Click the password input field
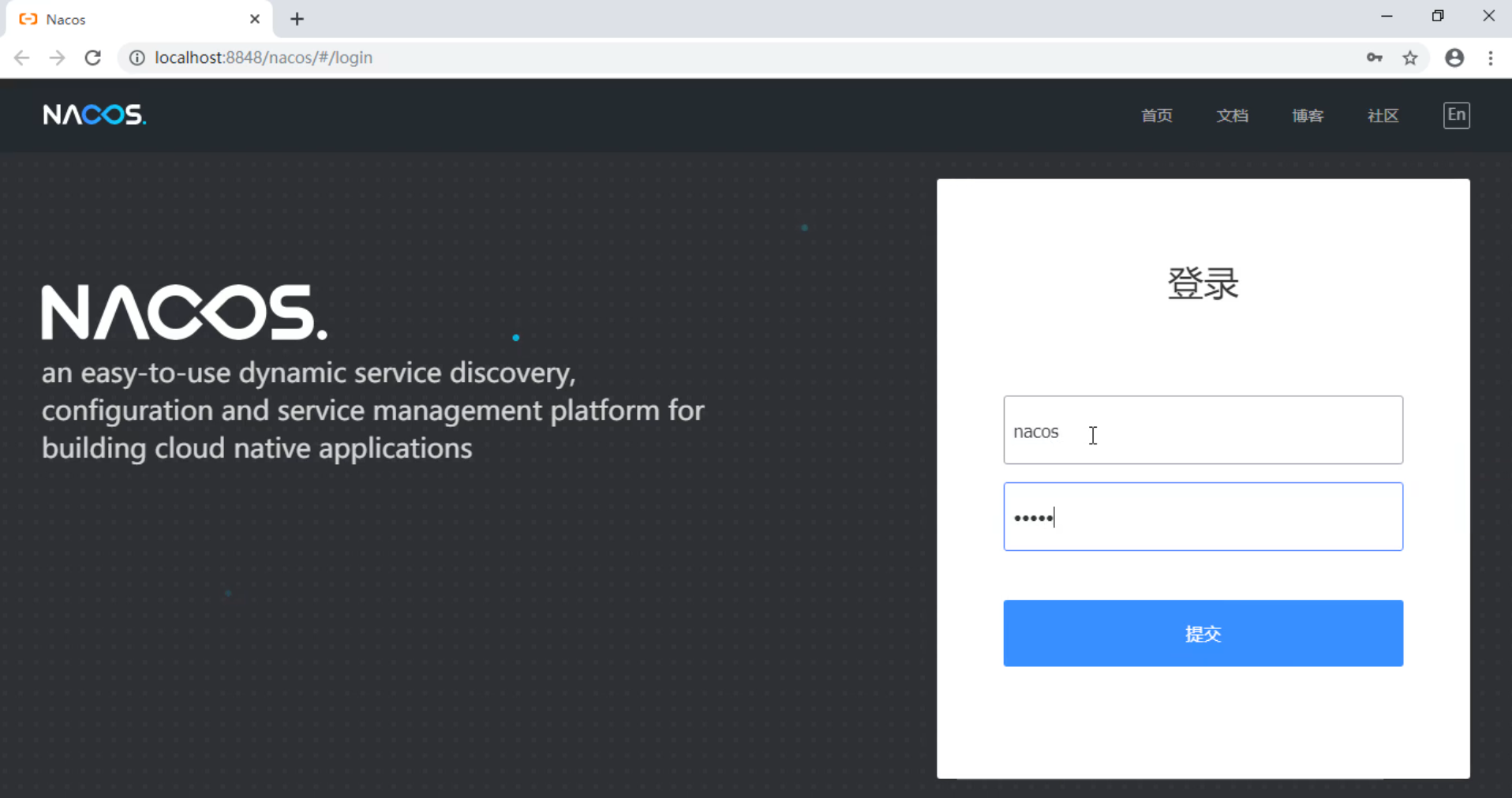The width and height of the screenshot is (1512, 798). (1203, 517)
